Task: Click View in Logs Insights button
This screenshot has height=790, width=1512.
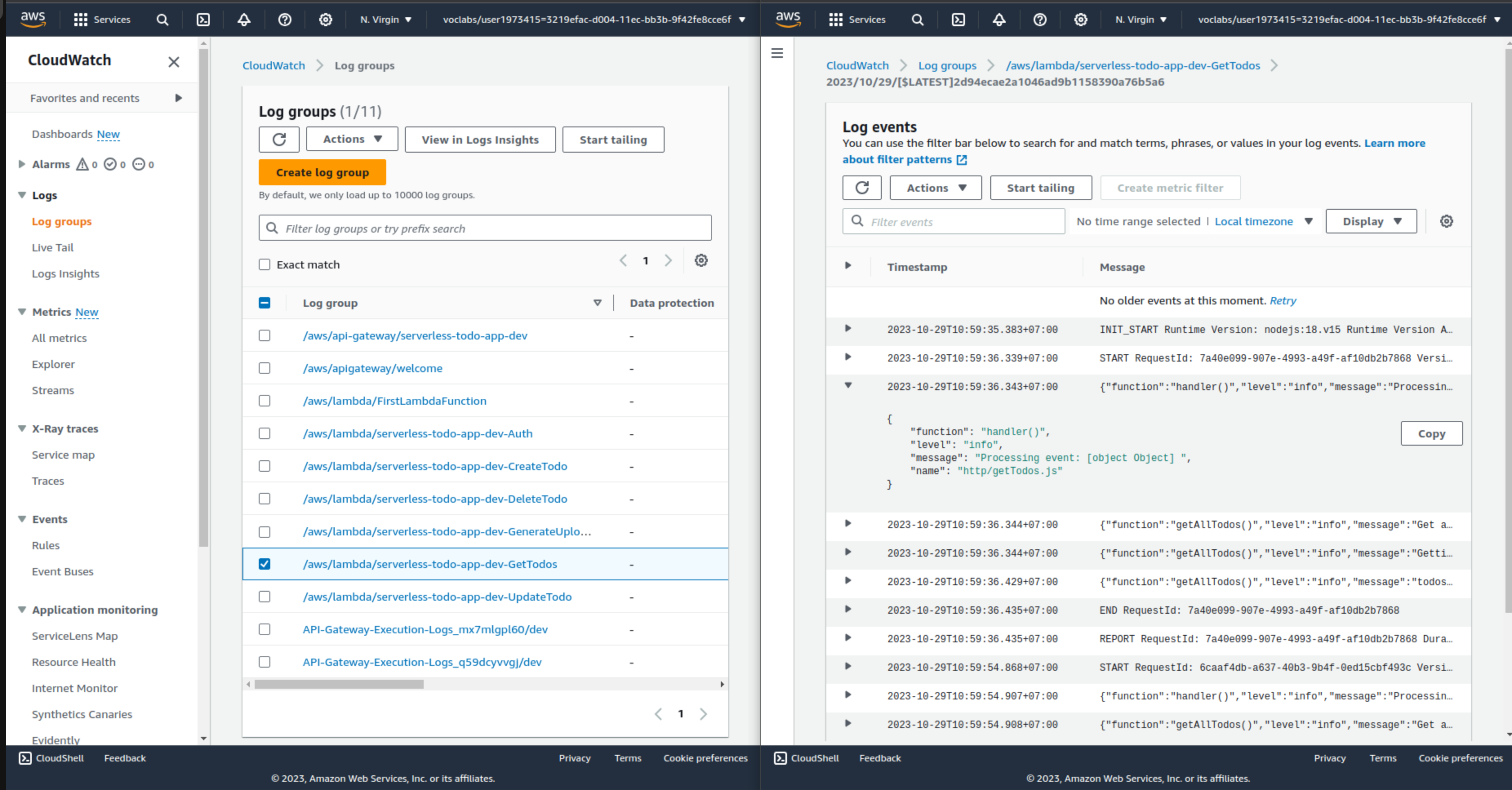Action: click(x=479, y=139)
